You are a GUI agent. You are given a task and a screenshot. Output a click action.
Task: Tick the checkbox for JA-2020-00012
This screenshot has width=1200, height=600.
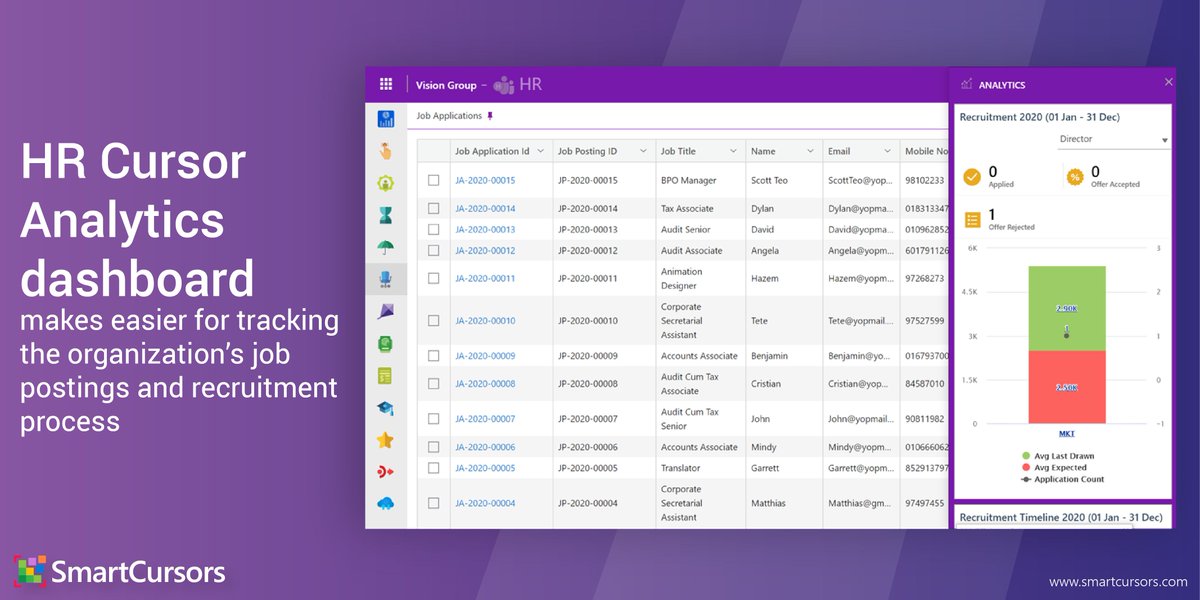(x=434, y=251)
